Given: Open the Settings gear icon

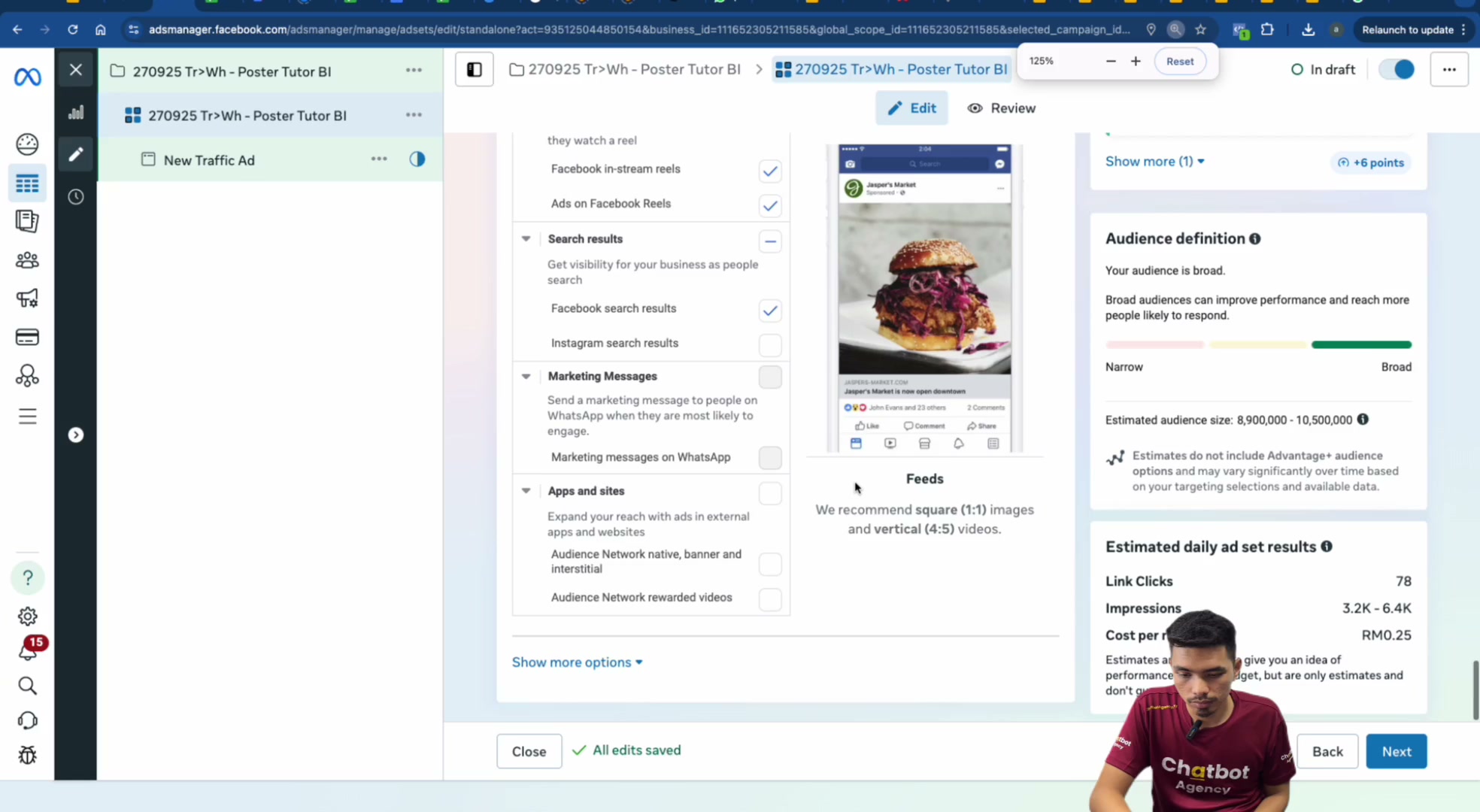Looking at the screenshot, I should [x=27, y=617].
